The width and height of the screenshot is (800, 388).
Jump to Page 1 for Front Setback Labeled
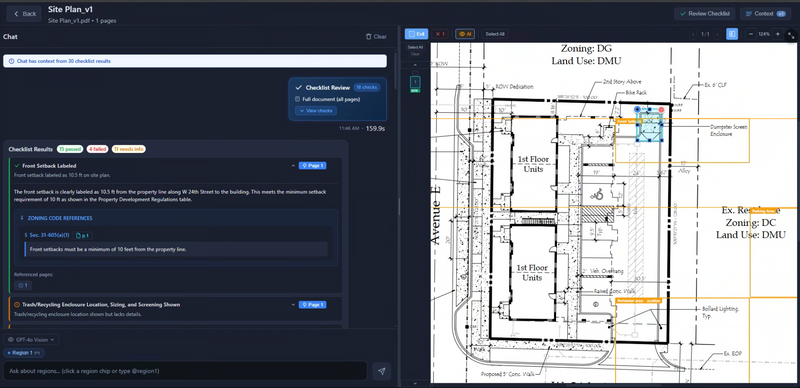click(312, 165)
